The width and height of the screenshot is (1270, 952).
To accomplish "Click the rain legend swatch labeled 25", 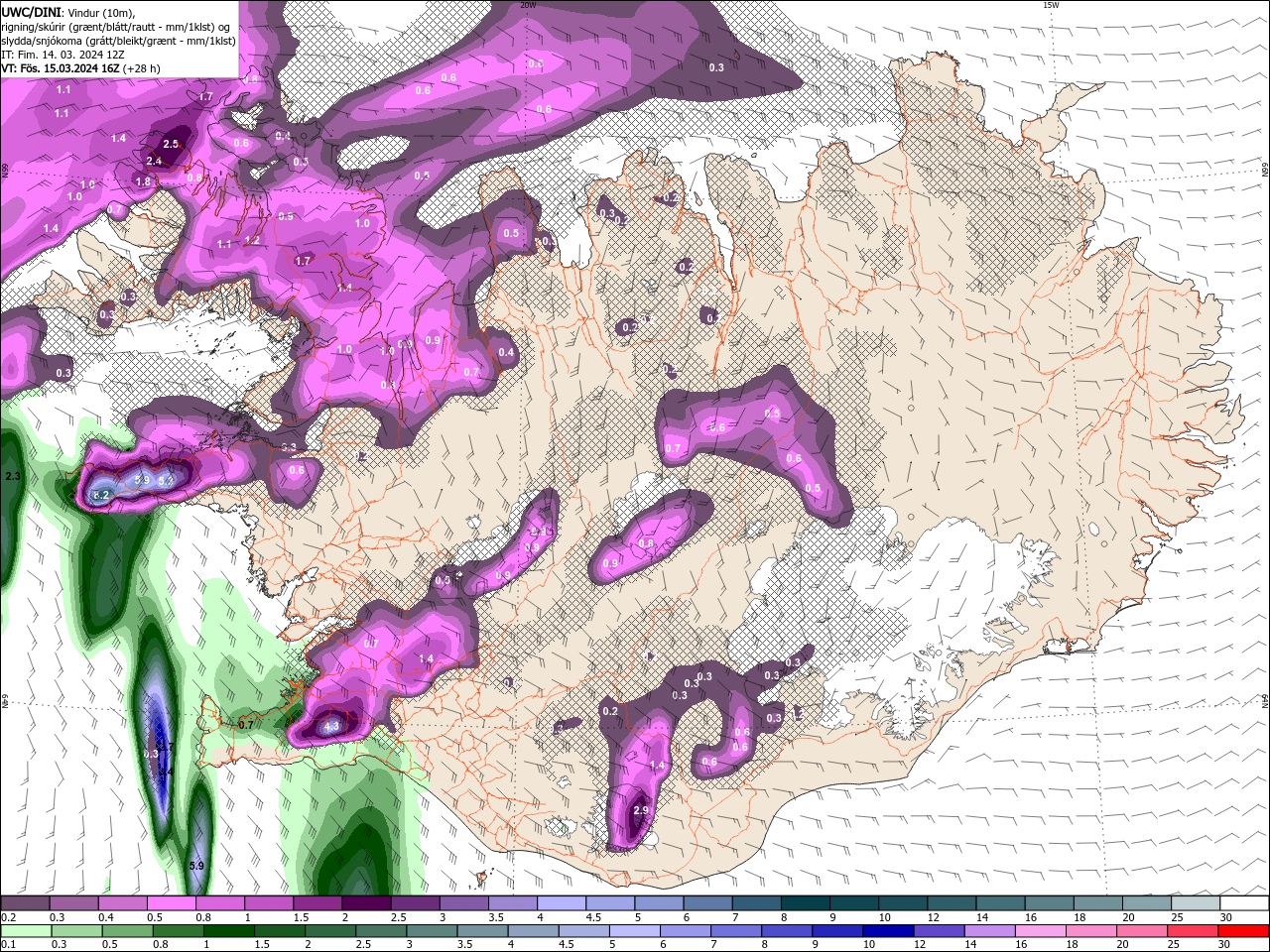I will click(1192, 930).
